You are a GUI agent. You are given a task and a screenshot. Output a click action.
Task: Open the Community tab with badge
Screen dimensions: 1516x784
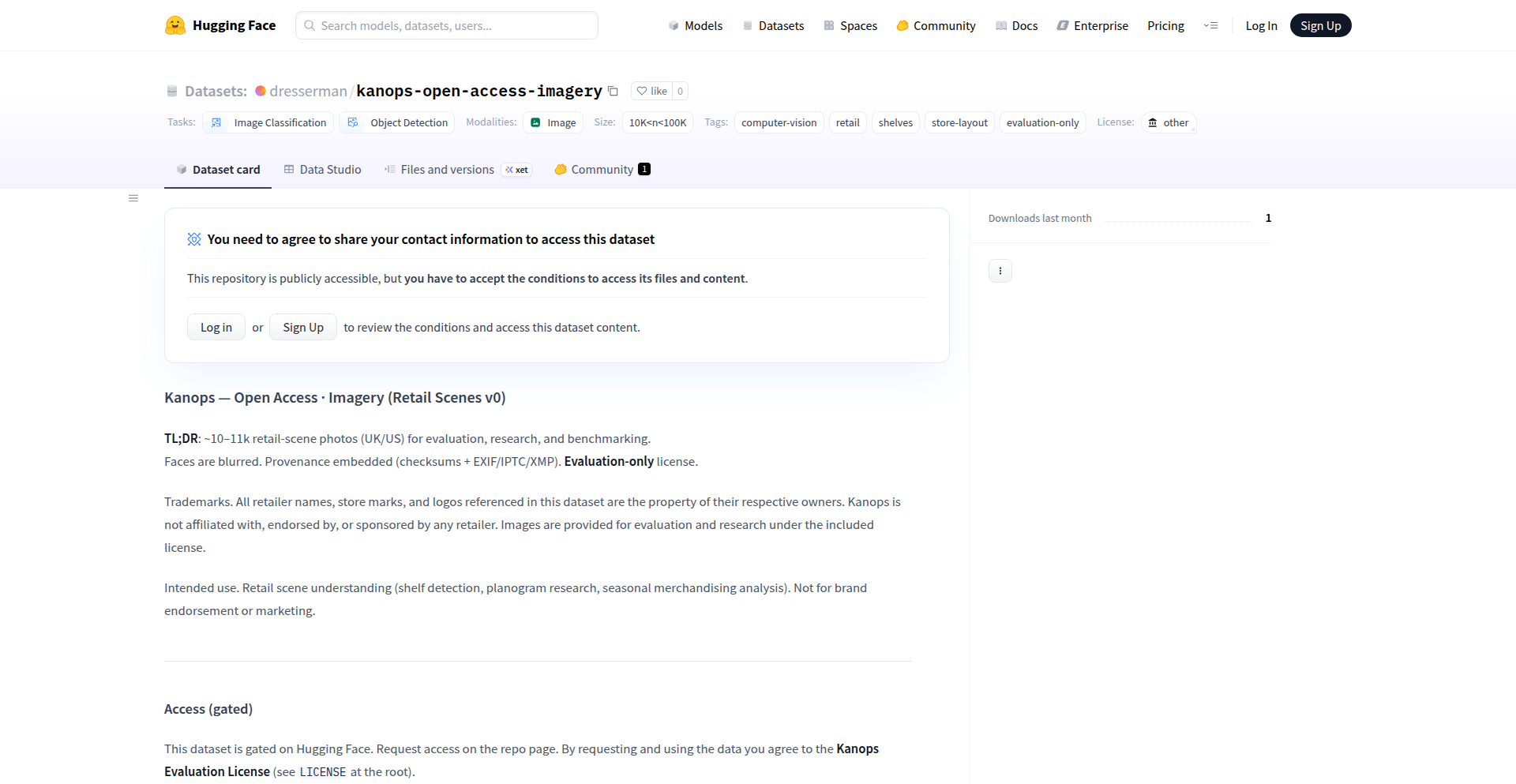pyautogui.click(x=602, y=170)
